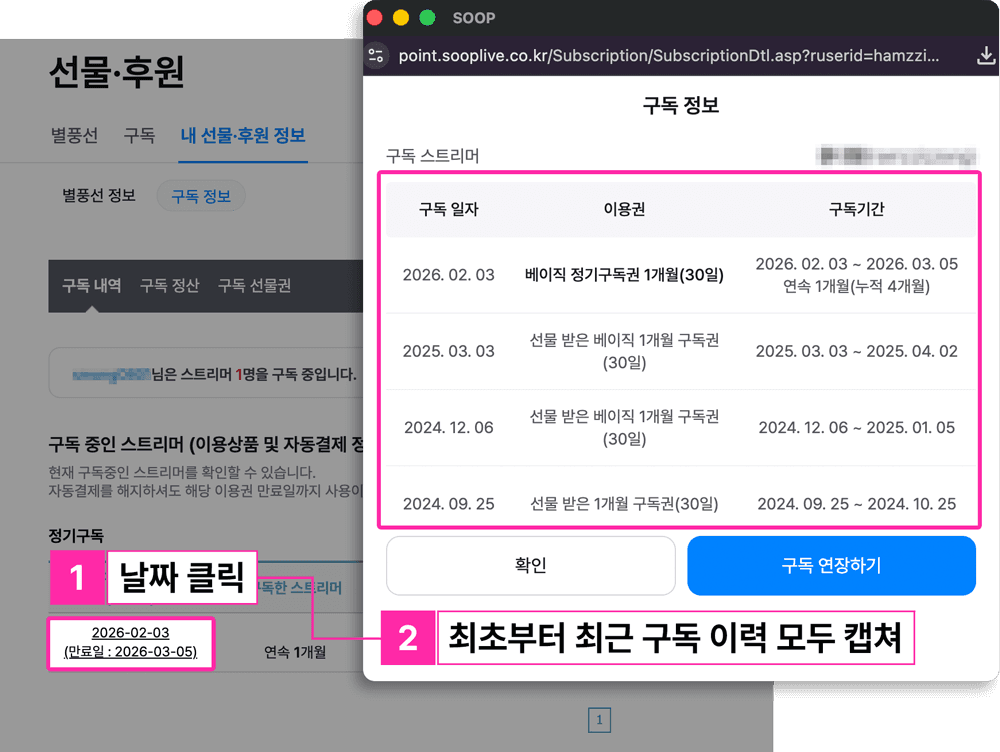Screen dimensions: 1000x752
Task: Switch to the 구독 정산 tab
Action: pos(169,286)
